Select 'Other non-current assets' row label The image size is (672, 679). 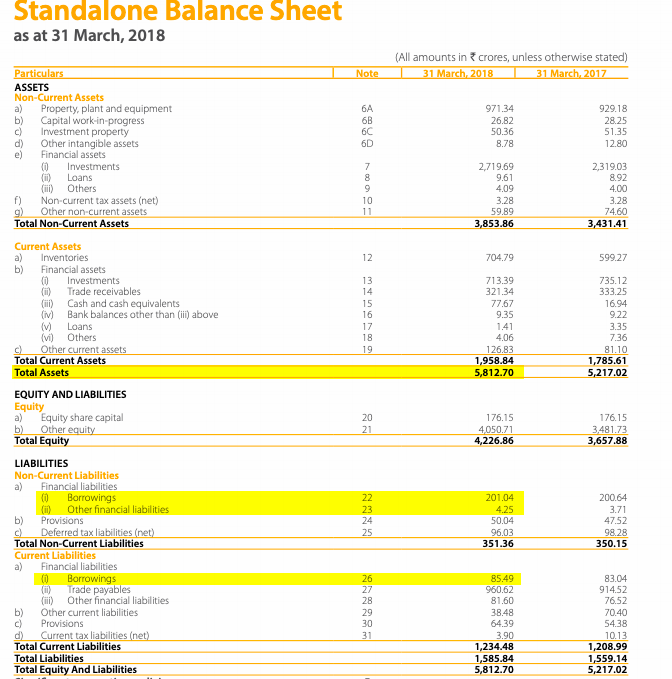pyautogui.click(x=94, y=211)
